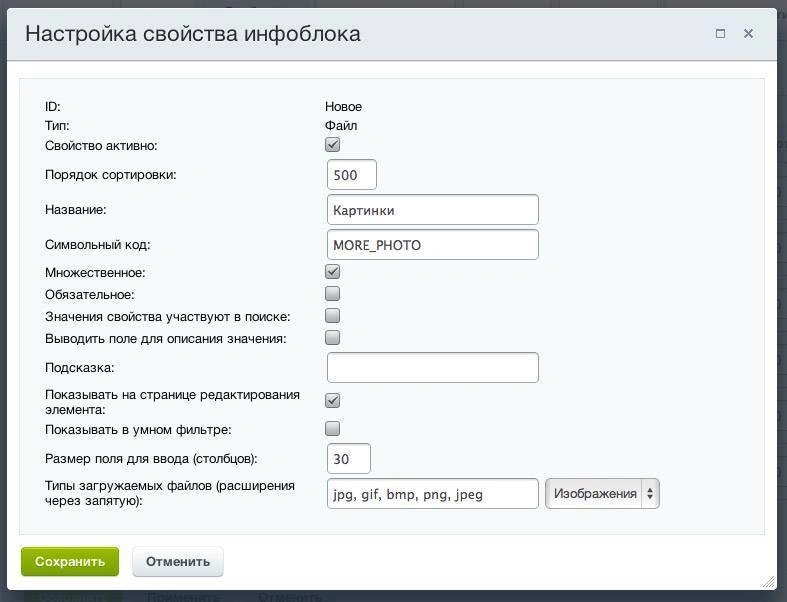The height and width of the screenshot is (602, 787).
Task: Check Показывать в умном фильтре option
Action: click(x=332, y=429)
